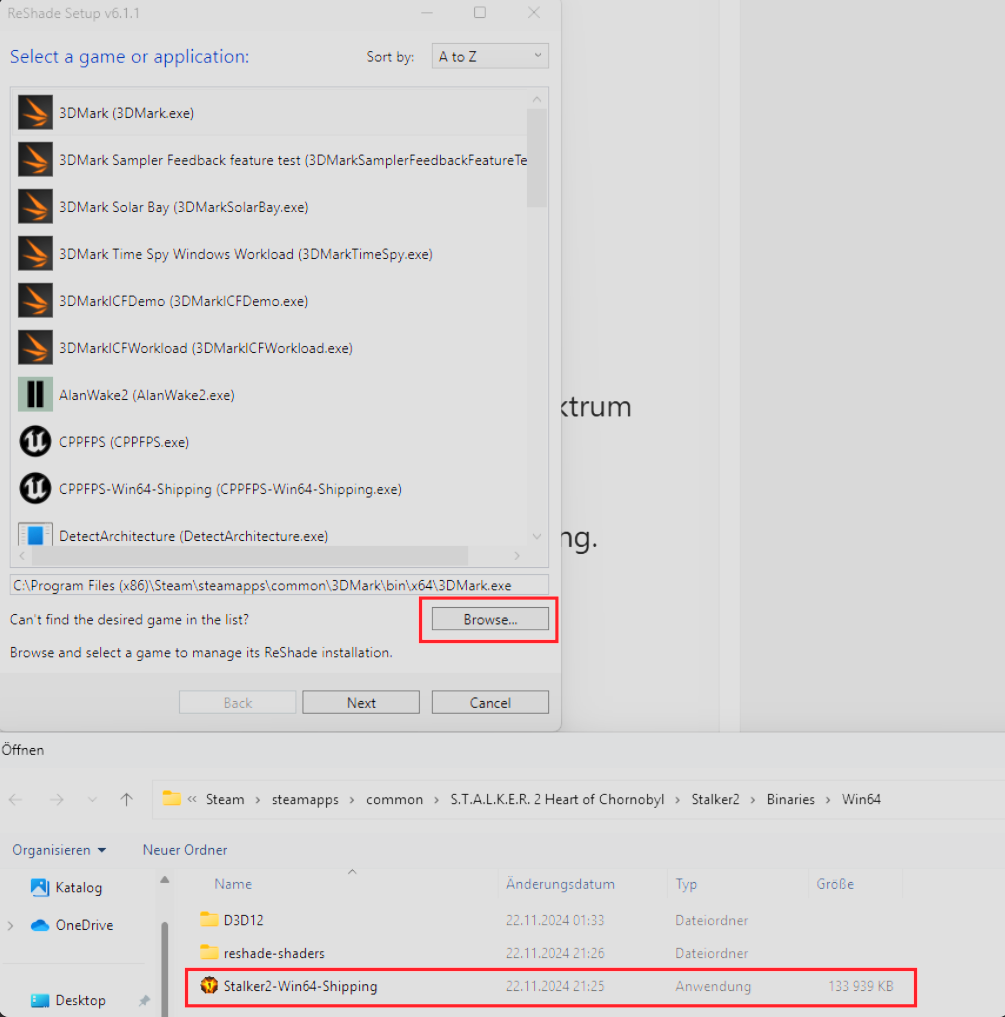Click the 3DMark Solar Bay app icon
Image resolution: width=1005 pixels, height=1017 pixels.
tap(35, 207)
